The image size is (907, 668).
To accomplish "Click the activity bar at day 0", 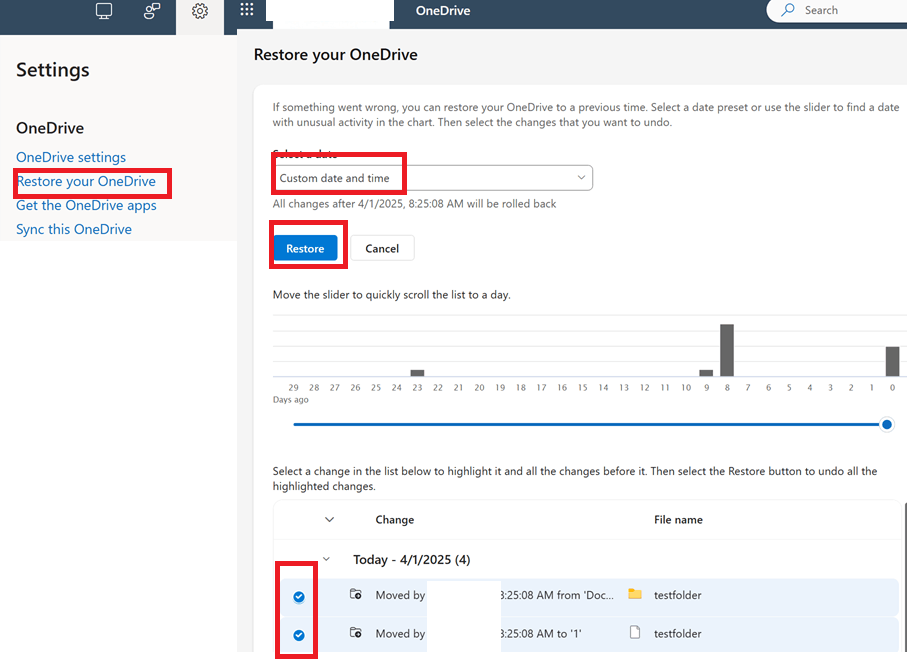I will coord(893,361).
